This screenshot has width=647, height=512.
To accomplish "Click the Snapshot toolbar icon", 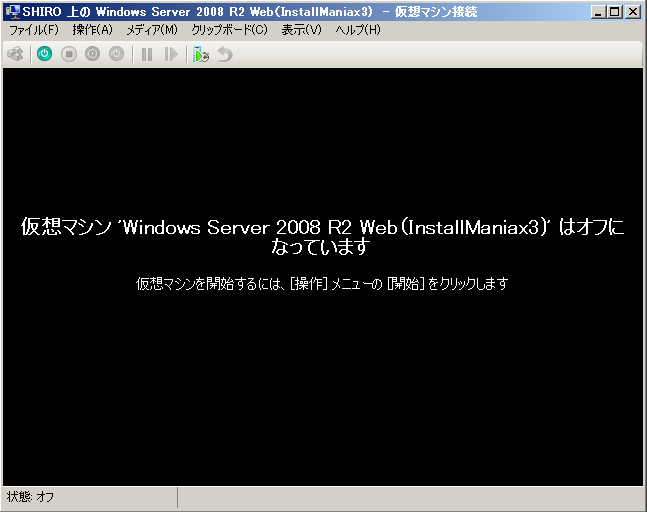I will click(x=201, y=54).
